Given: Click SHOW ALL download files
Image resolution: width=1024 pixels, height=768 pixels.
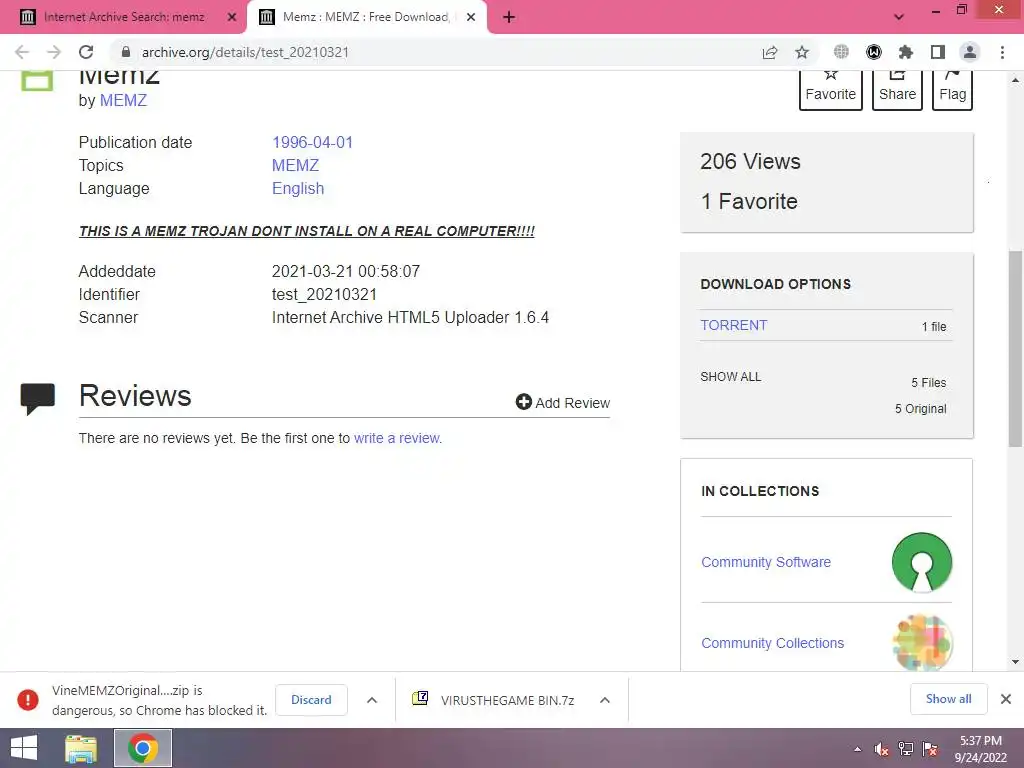Looking at the screenshot, I should click(x=731, y=377).
